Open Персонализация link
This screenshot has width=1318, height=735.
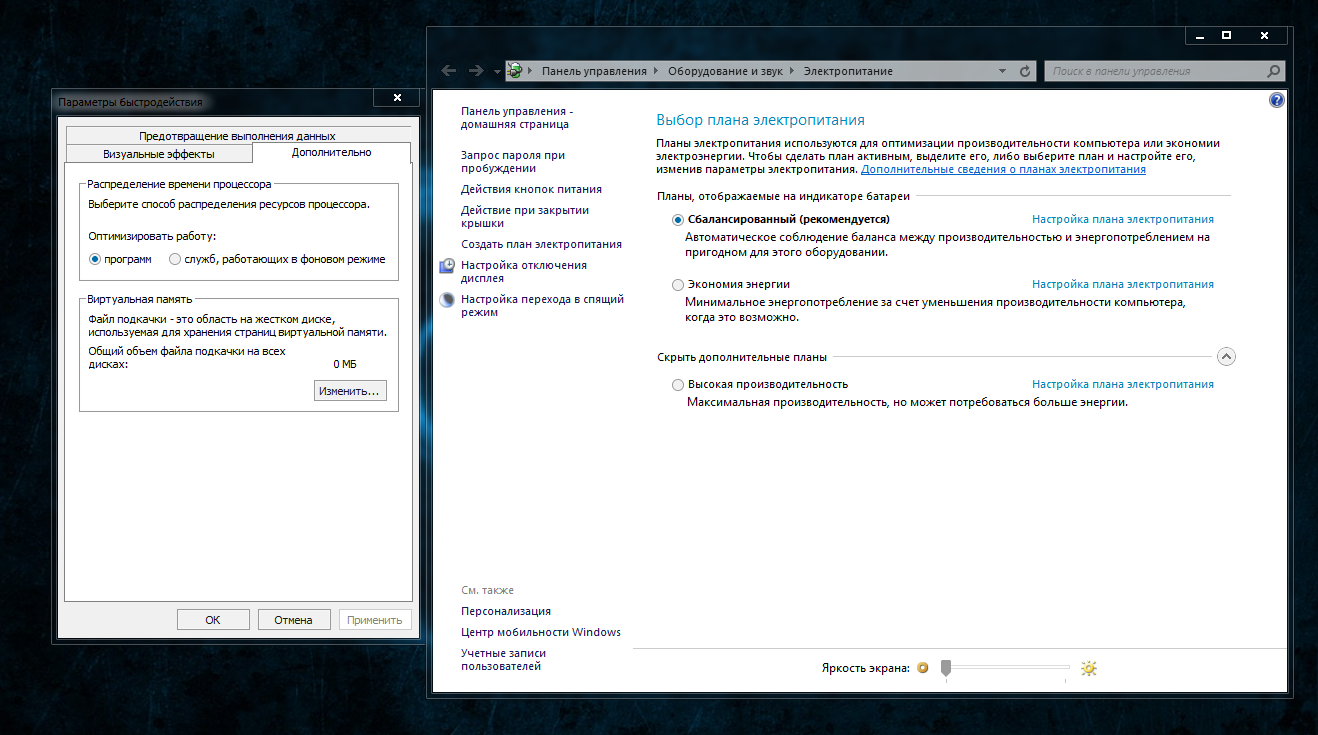506,611
